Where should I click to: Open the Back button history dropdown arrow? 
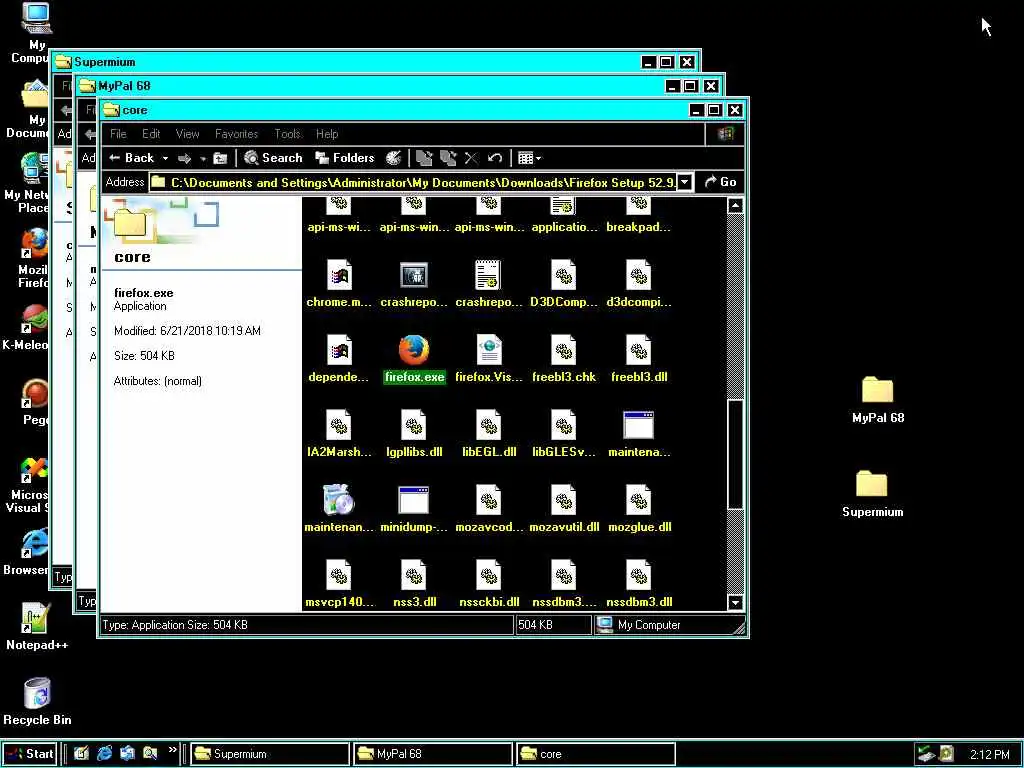coord(165,159)
